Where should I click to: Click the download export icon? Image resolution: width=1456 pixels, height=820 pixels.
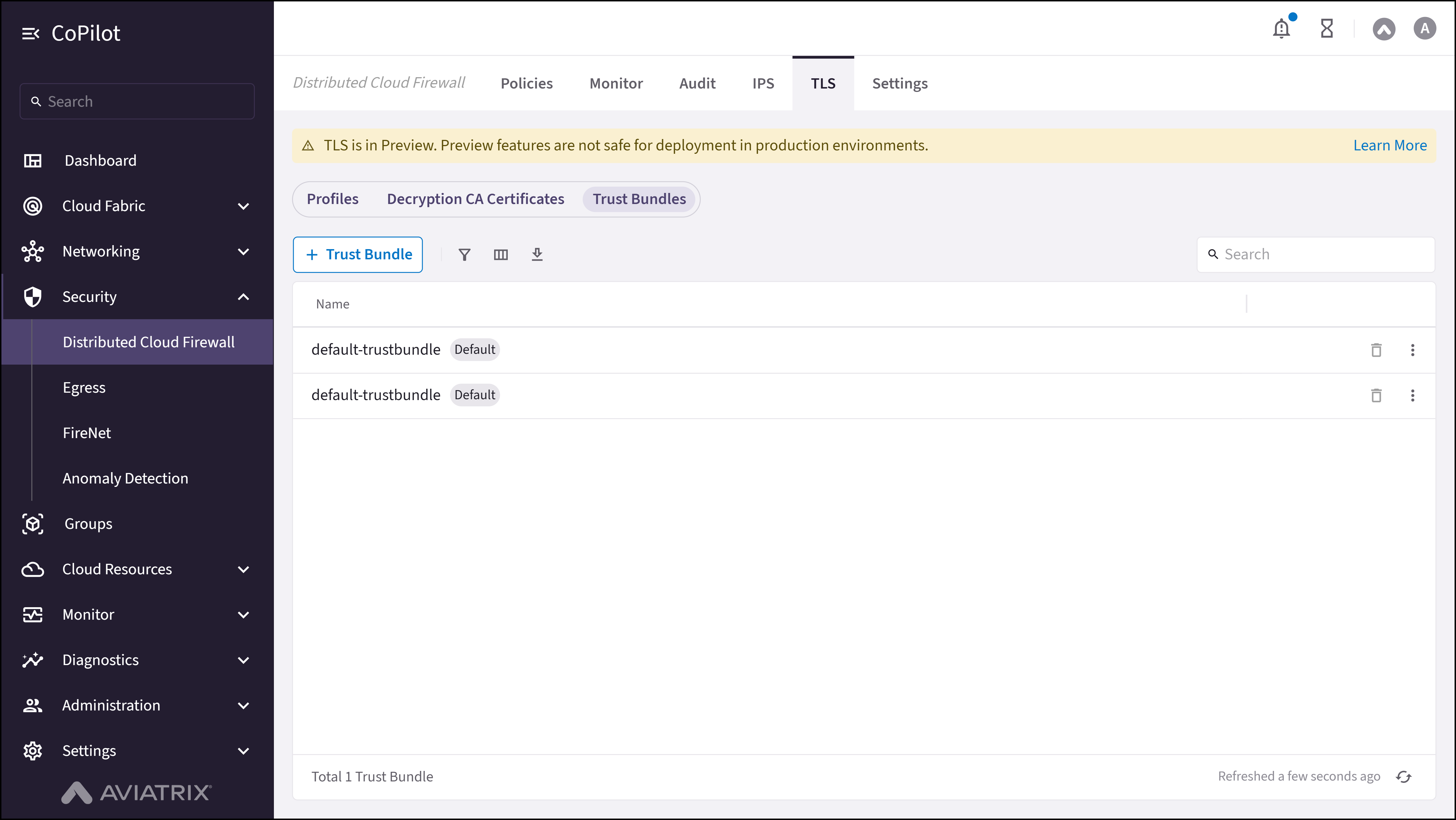pyautogui.click(x=537, y=255)
